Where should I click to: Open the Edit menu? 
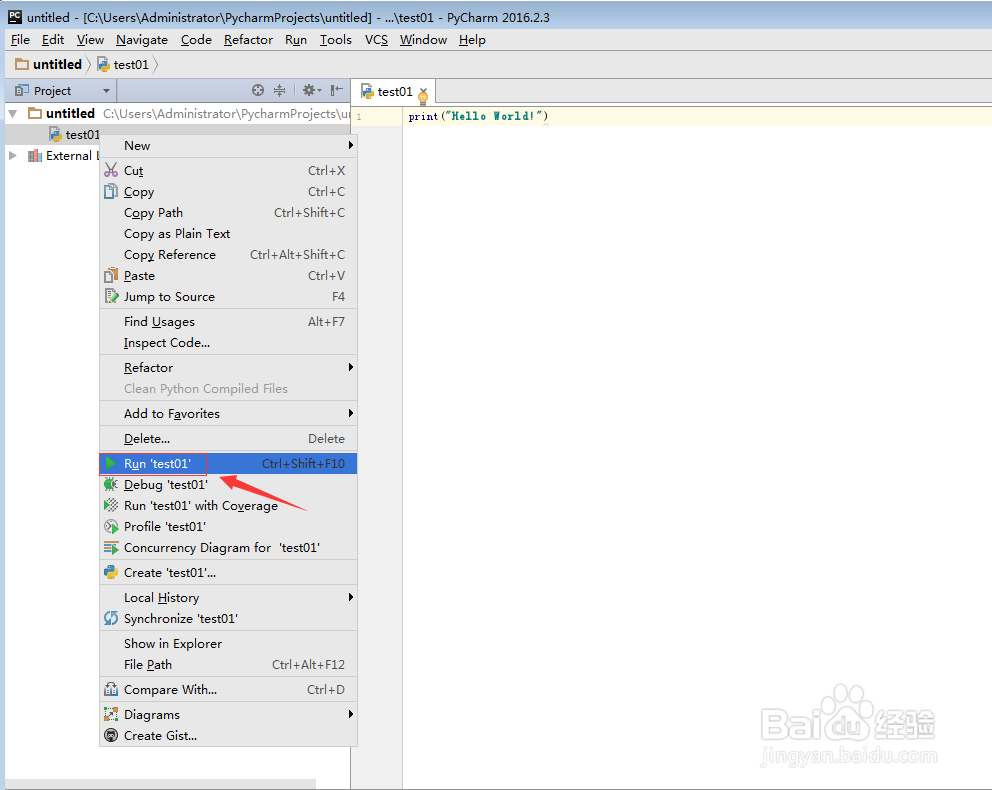(53, 40)
